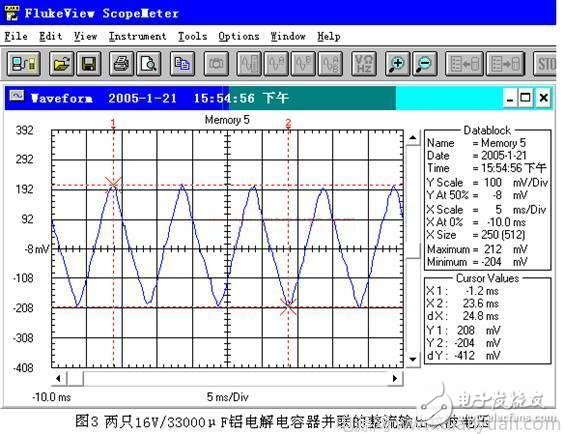Click the waveform A toolbar icon
564x434 pixels.
[276, 64]
